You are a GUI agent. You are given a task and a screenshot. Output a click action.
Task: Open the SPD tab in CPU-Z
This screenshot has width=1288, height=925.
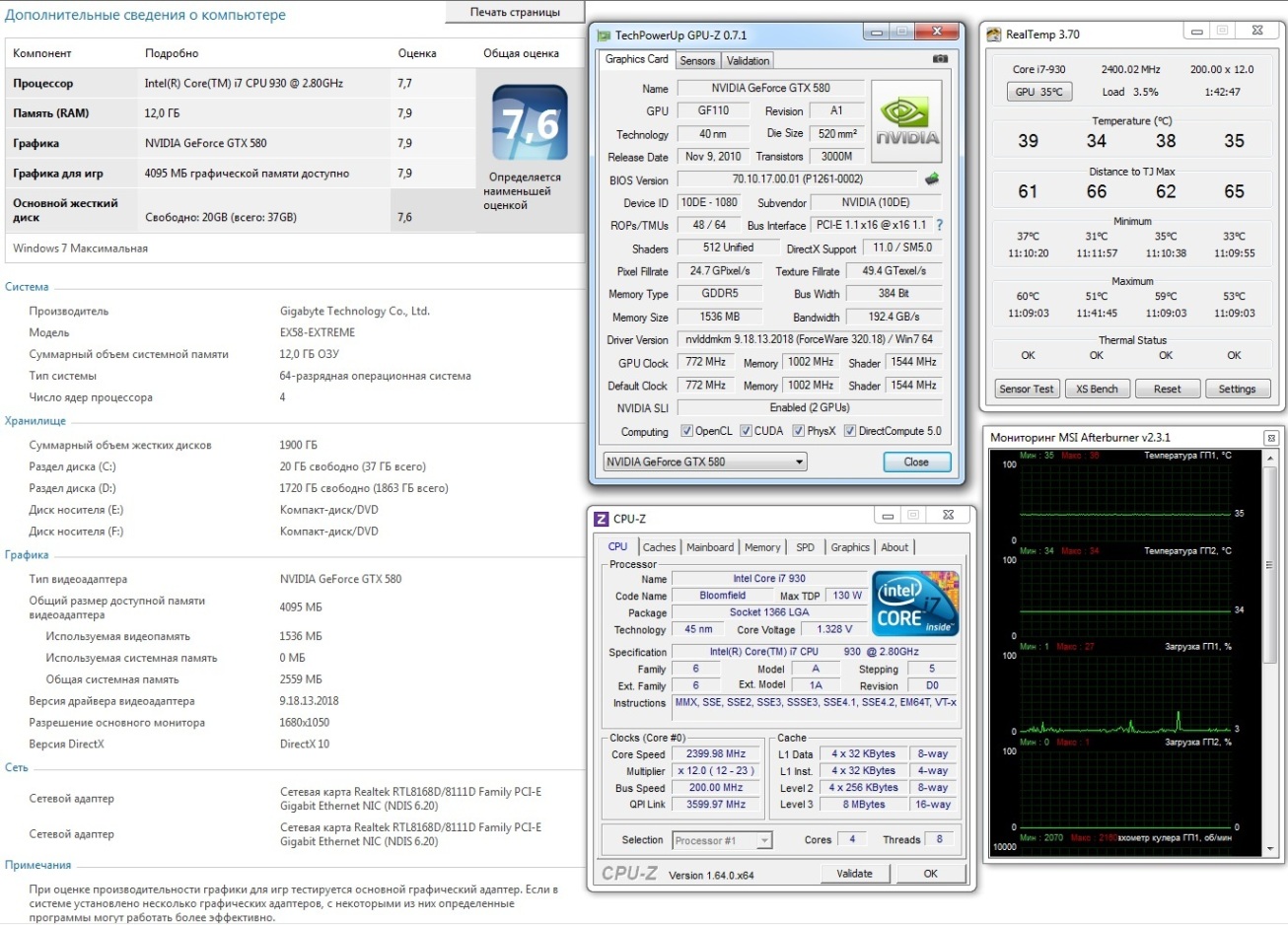tap(806, 547)
